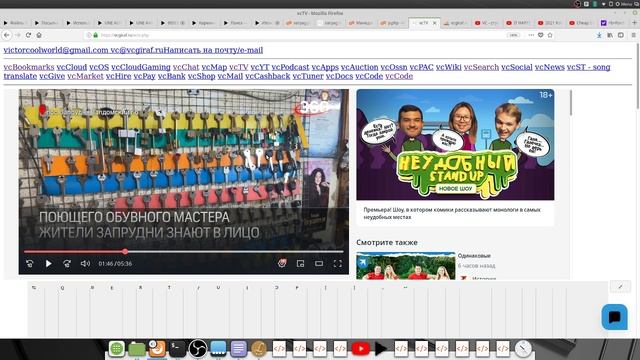Image resolution: width=640 pixels, height=360 pixels.
Task: Launch OBS Studio from the dock
Action: click(198, 349)
